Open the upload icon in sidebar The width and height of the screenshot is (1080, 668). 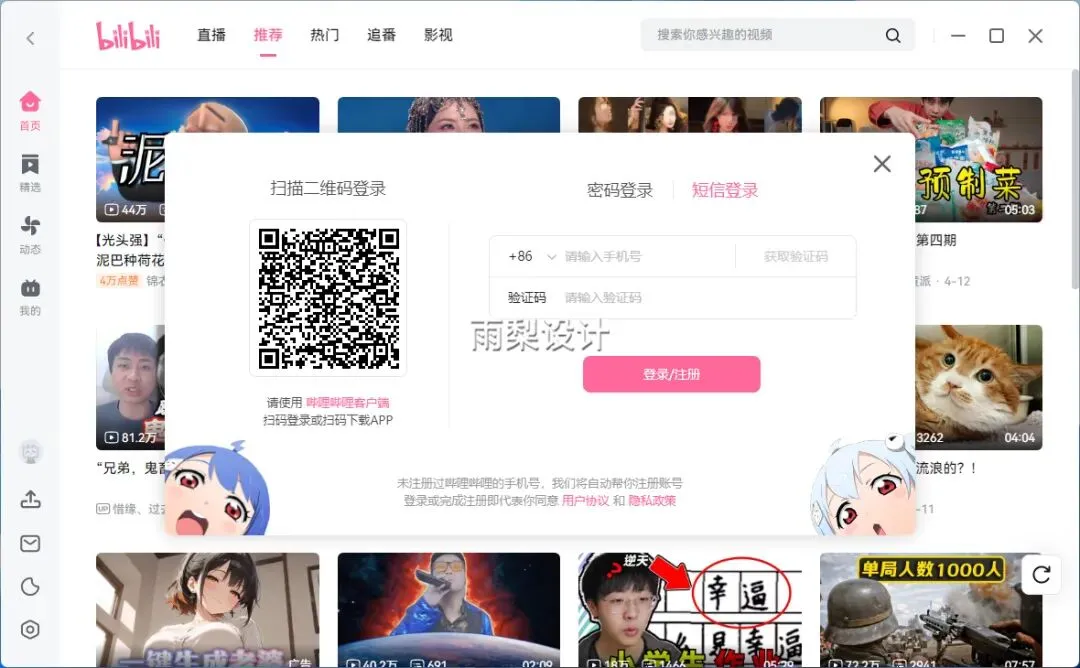click(30, 499)
